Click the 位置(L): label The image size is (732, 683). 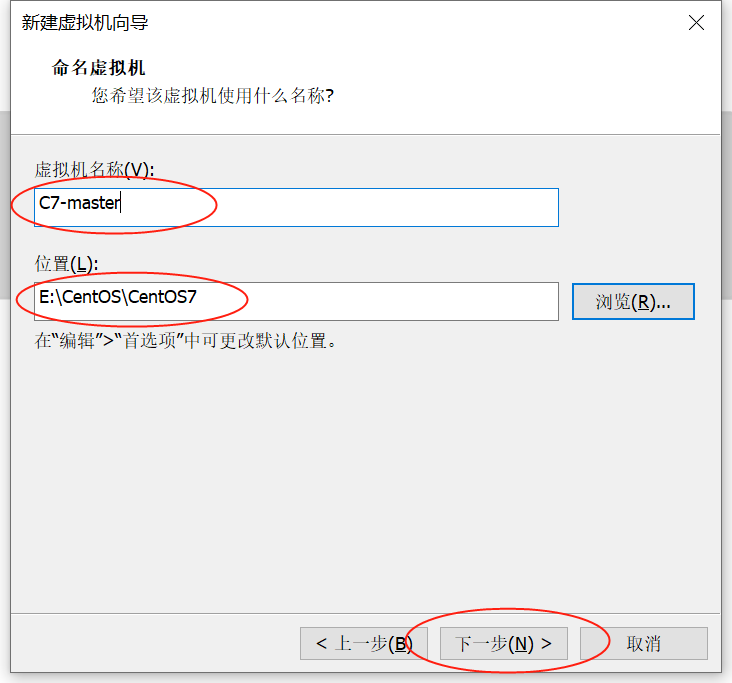click(66, 264)
